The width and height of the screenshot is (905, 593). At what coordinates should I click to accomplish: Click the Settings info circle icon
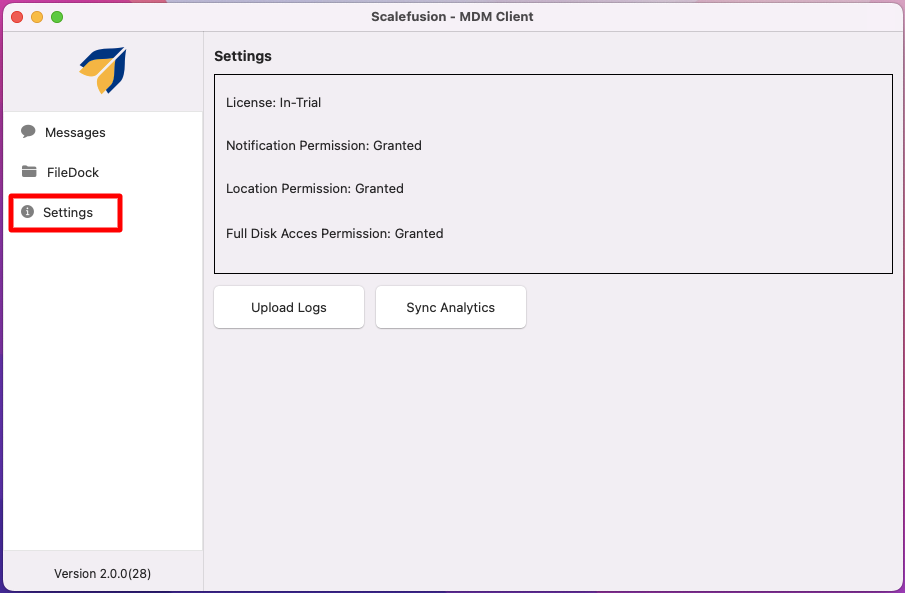point(27,212)
